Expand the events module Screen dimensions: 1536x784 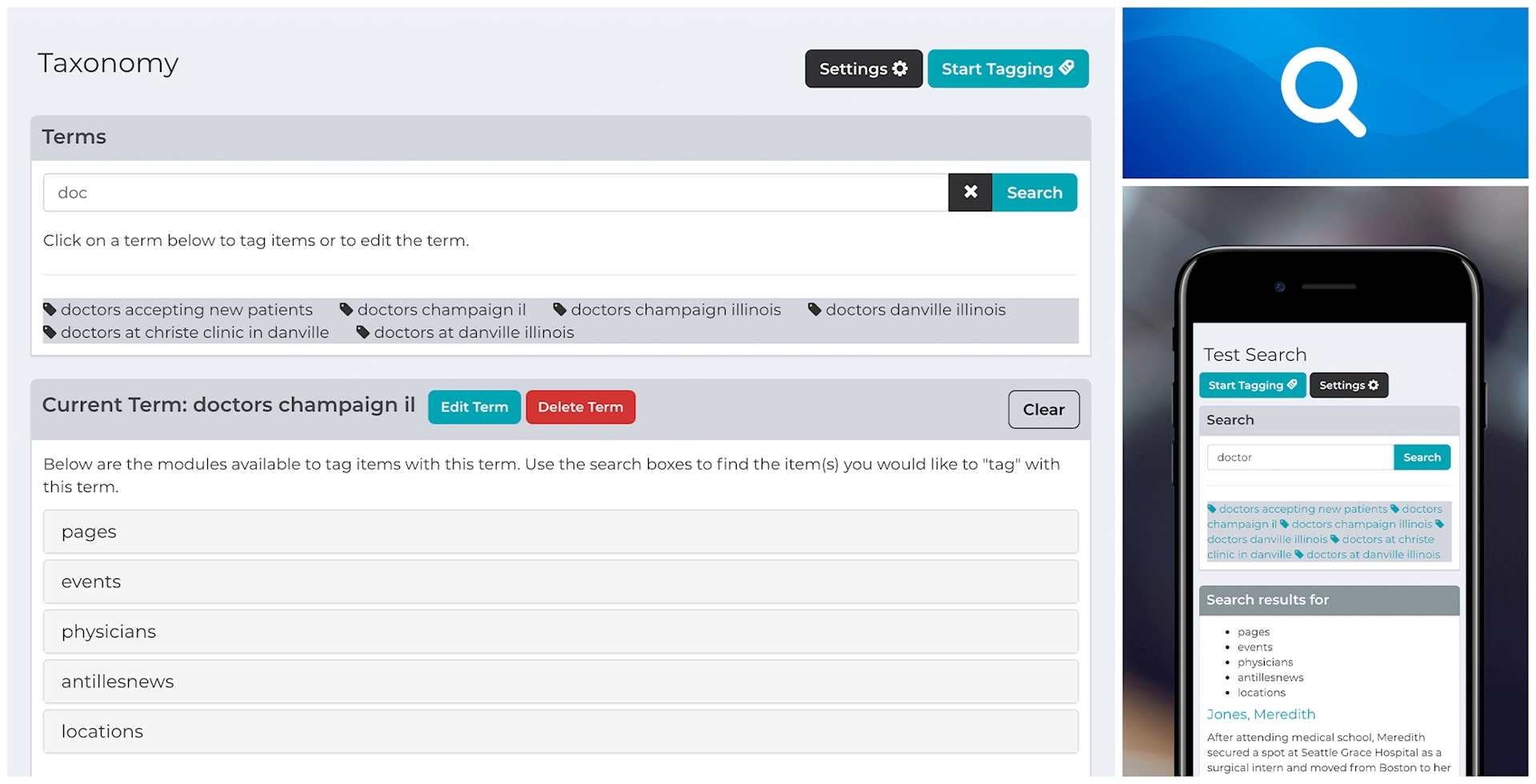pos(561,582)
